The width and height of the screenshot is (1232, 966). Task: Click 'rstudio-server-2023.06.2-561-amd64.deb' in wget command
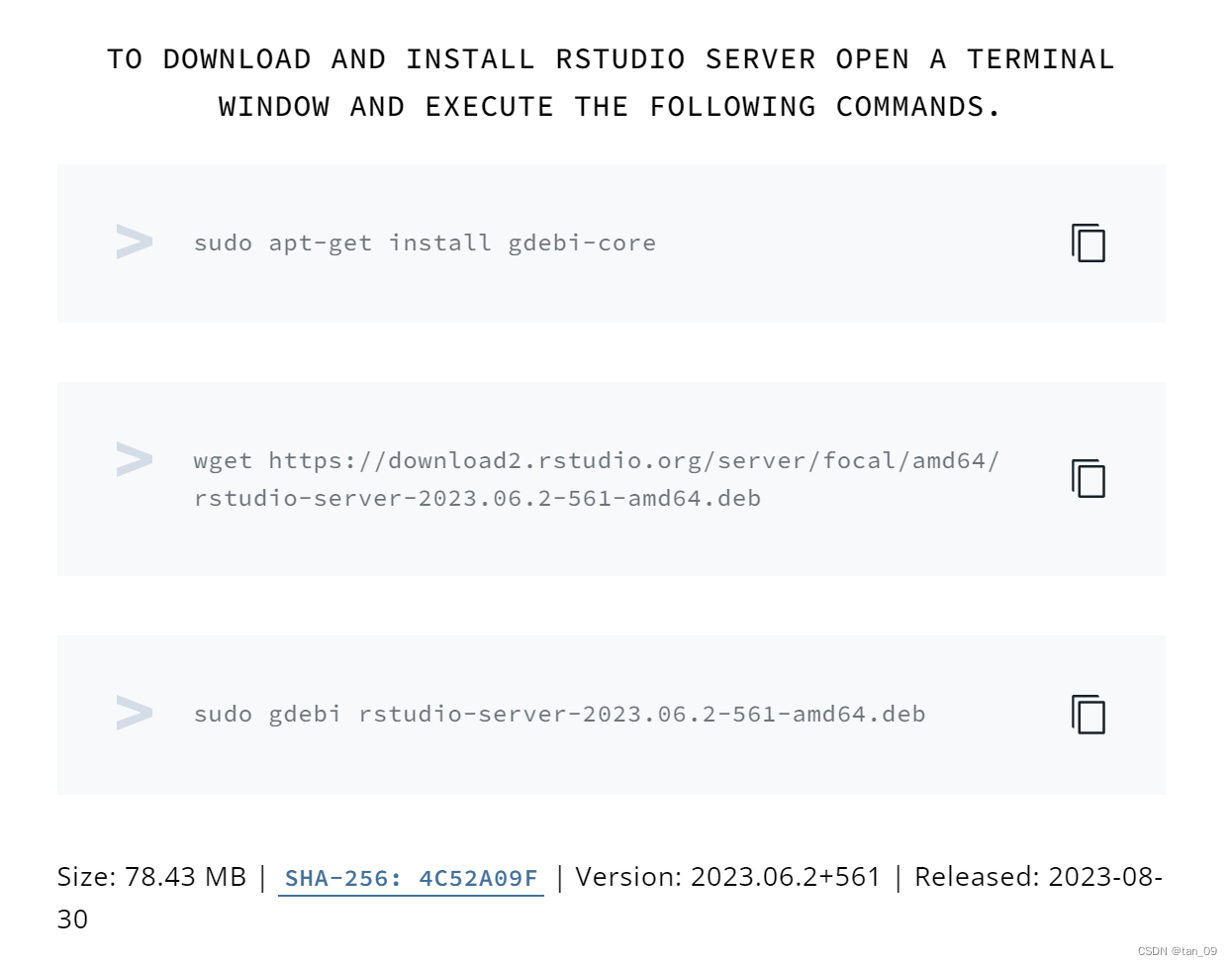(x=477, y=498)
